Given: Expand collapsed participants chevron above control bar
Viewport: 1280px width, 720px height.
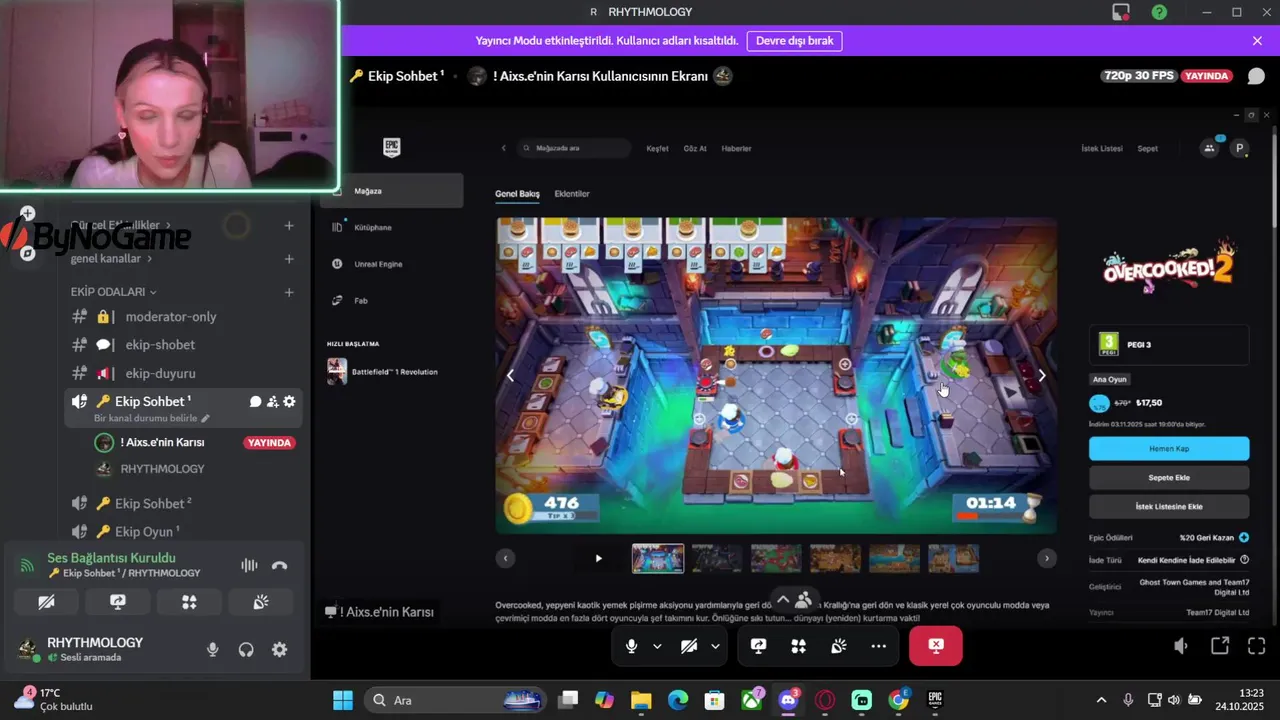Looking at the screenshot, I should pyautogui.click(x=782, y=600).
